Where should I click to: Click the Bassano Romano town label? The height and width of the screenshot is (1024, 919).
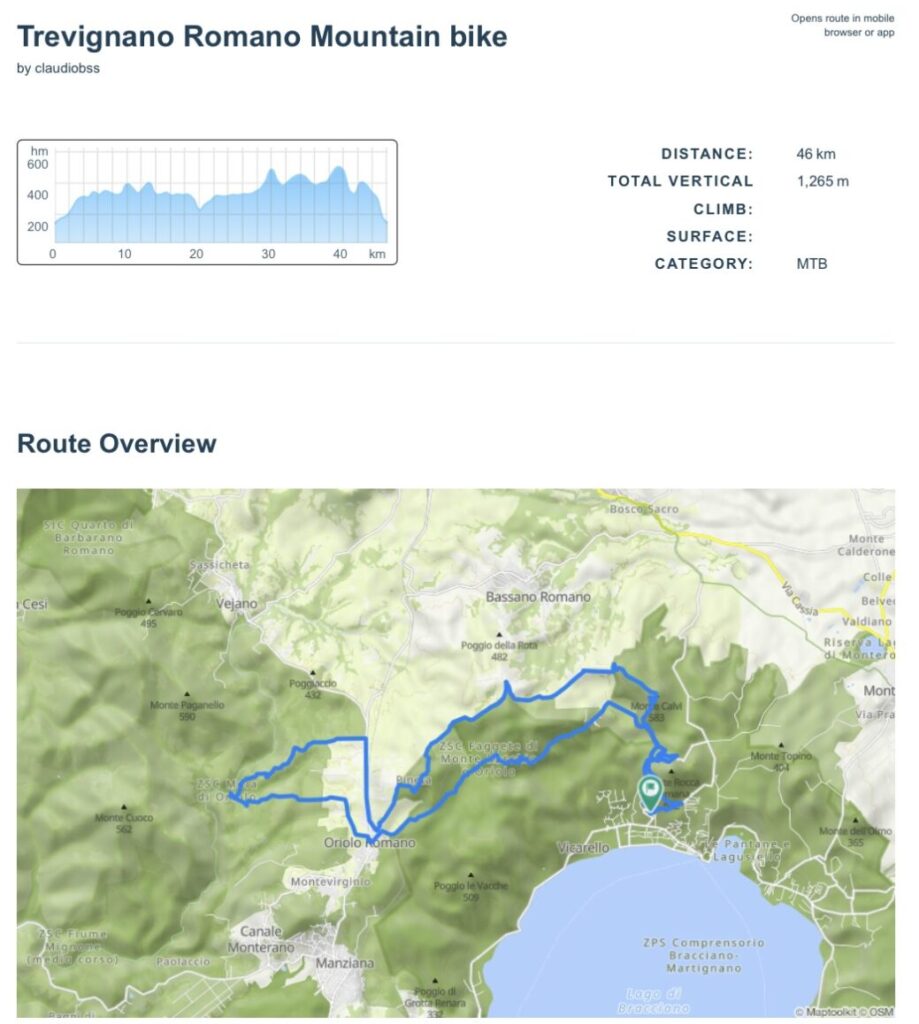[x=538, y=597]
